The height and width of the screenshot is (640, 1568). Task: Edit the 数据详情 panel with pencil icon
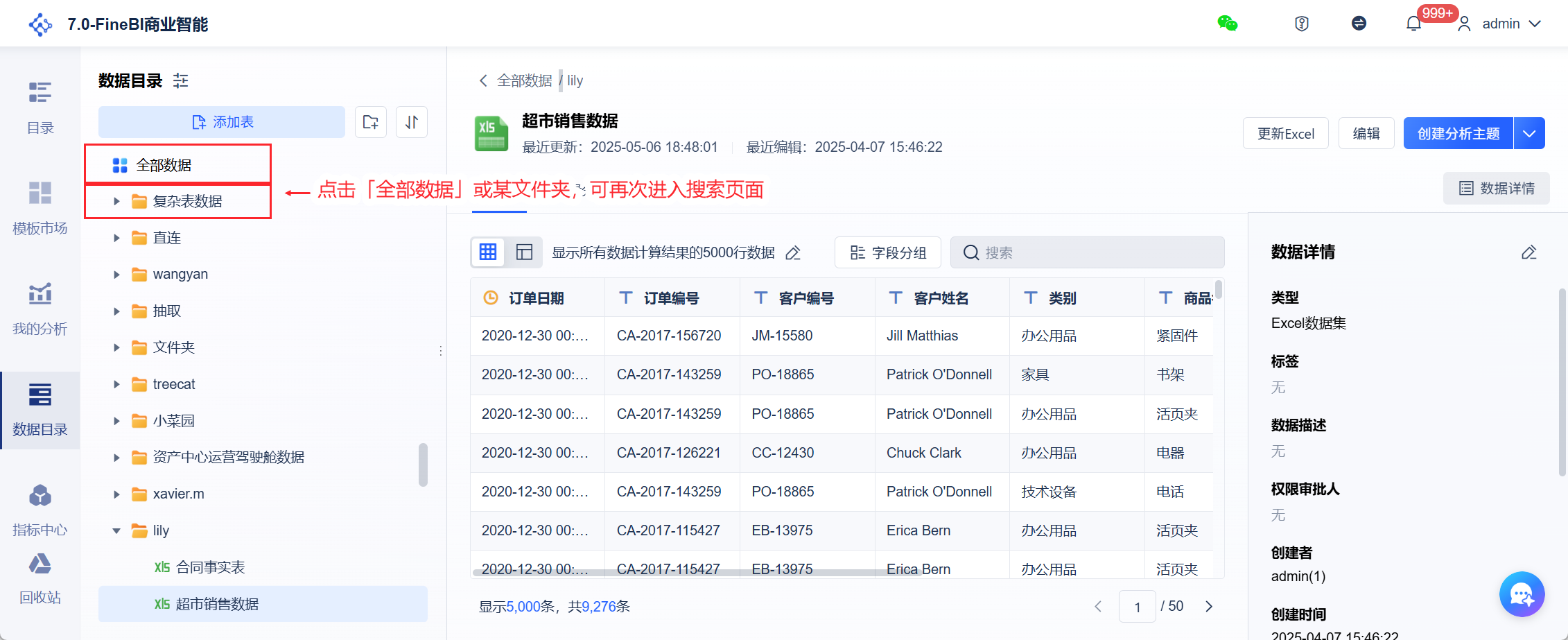point(1528,252)
